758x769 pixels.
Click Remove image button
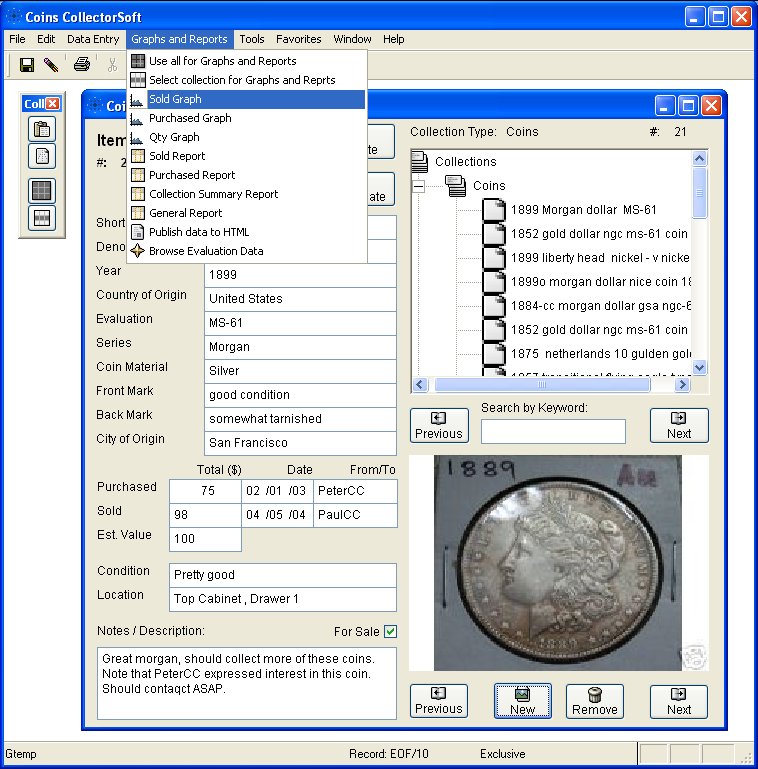595,701
